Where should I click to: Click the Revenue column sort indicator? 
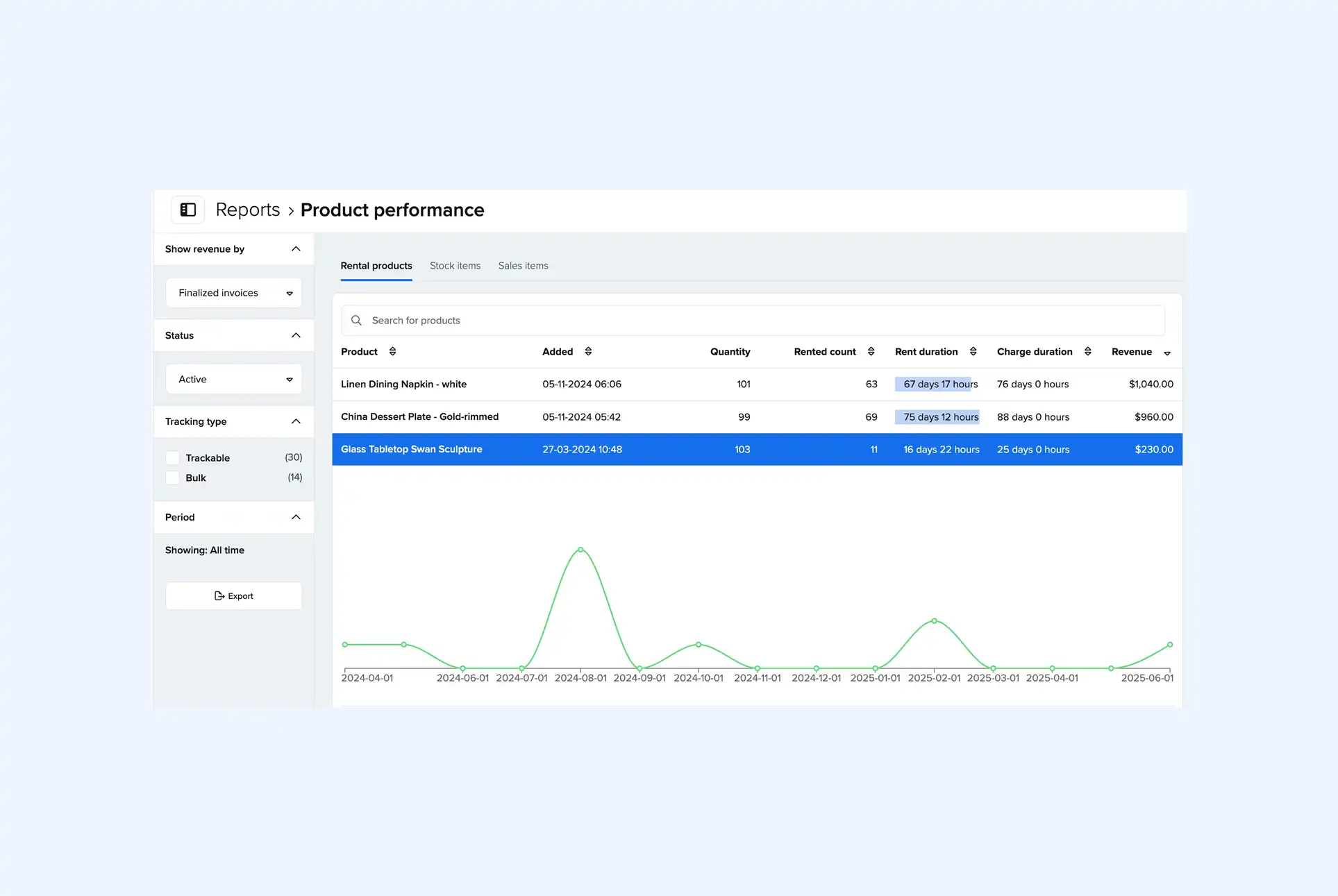click(1167, 353)
